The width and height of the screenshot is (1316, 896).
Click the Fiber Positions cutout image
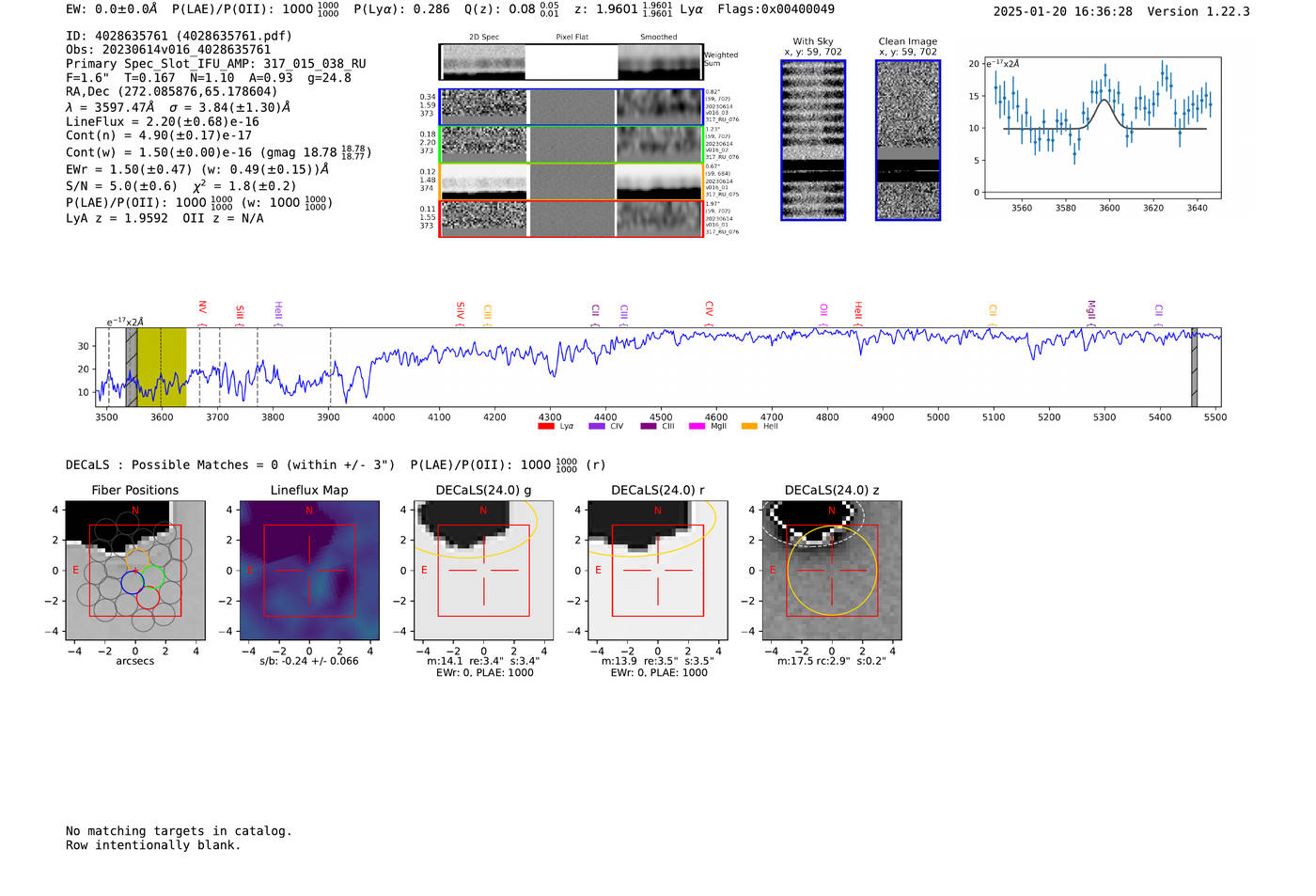pyautogui.click(x=135, y=570)
